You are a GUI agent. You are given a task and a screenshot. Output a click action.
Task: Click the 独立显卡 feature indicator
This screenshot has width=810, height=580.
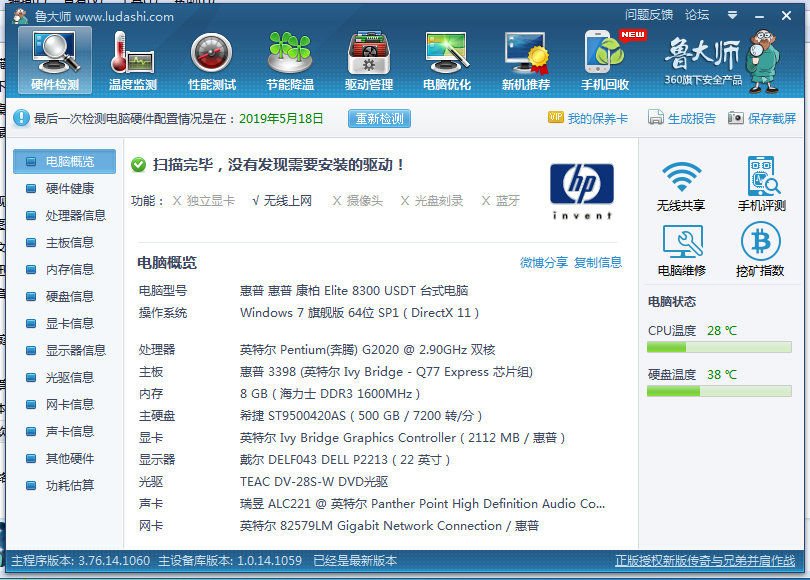point(204,200)
